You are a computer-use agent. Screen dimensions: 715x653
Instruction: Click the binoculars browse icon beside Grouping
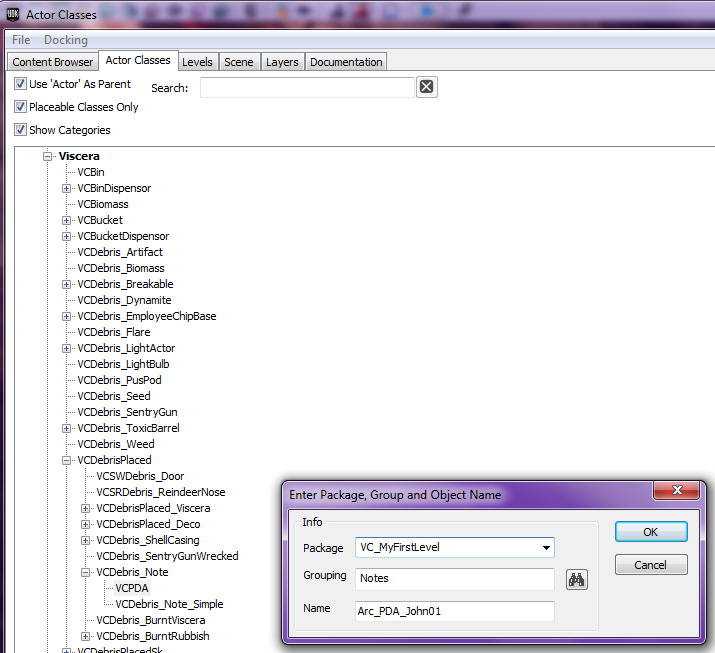[576, 580]
